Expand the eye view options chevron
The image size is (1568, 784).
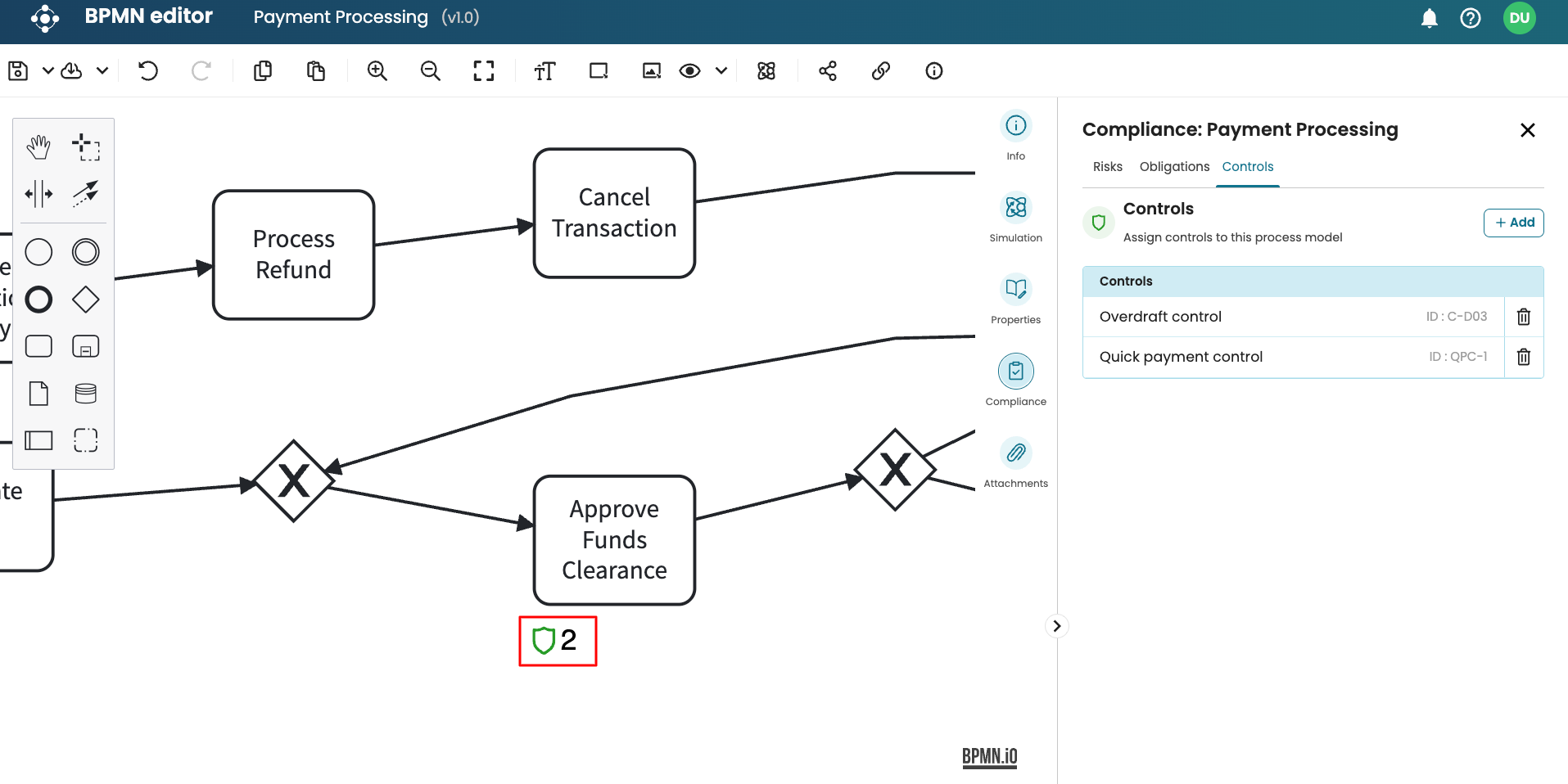(x=721, y=71)
